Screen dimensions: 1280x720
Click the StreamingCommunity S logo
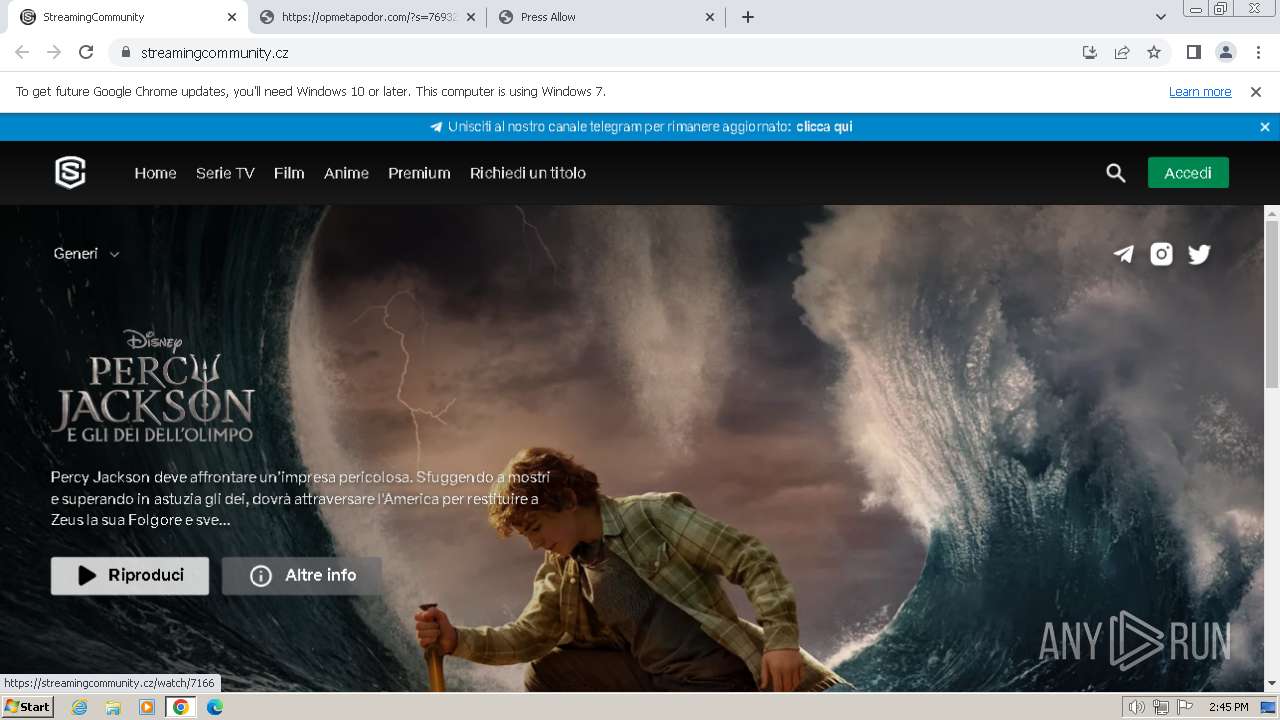pyautogui.click(x=70, y=173)
